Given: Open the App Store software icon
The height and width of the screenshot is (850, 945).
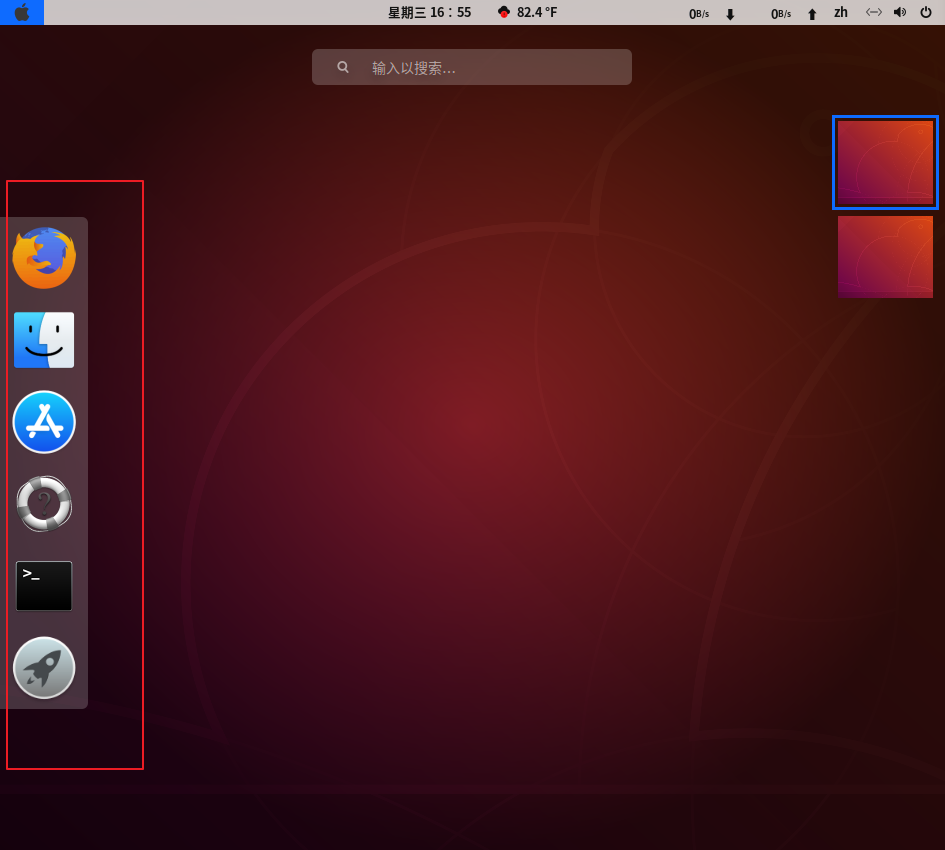Looking at the screenshot, I should tap(44, 422).
